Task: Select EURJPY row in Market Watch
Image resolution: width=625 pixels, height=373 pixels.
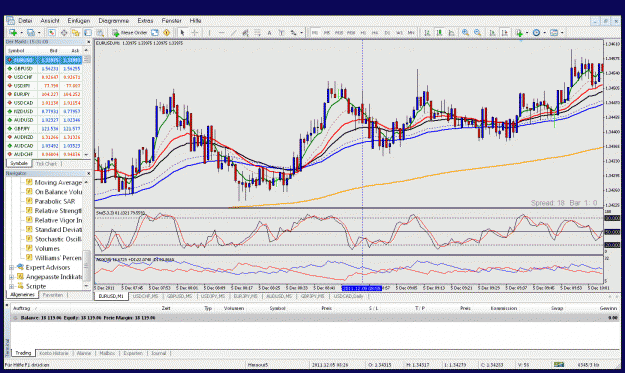Action: coord(44,94)
